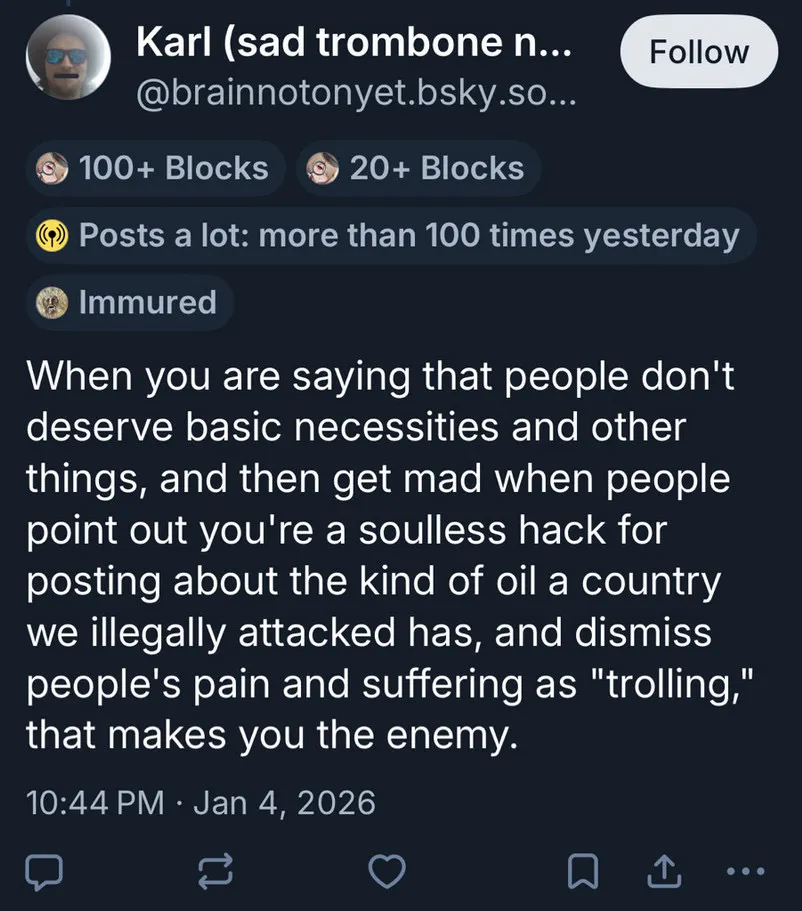Click the yellow broadcast icon on "Posts a lot"

click(51, 237)
